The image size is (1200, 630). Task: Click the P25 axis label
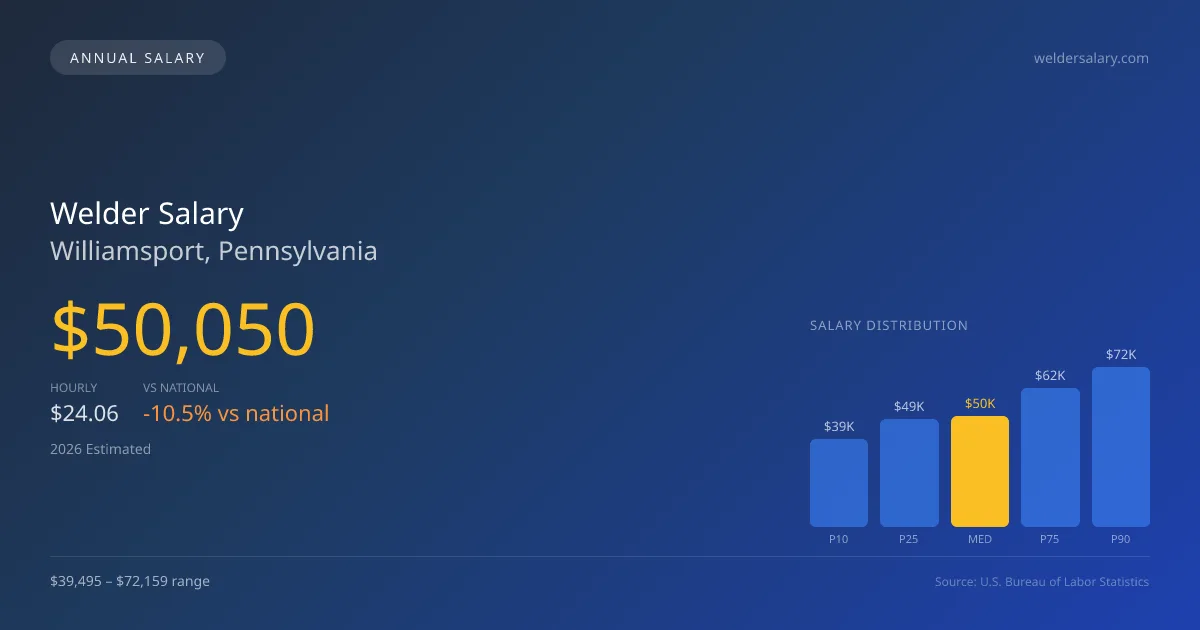pos(909,539)
